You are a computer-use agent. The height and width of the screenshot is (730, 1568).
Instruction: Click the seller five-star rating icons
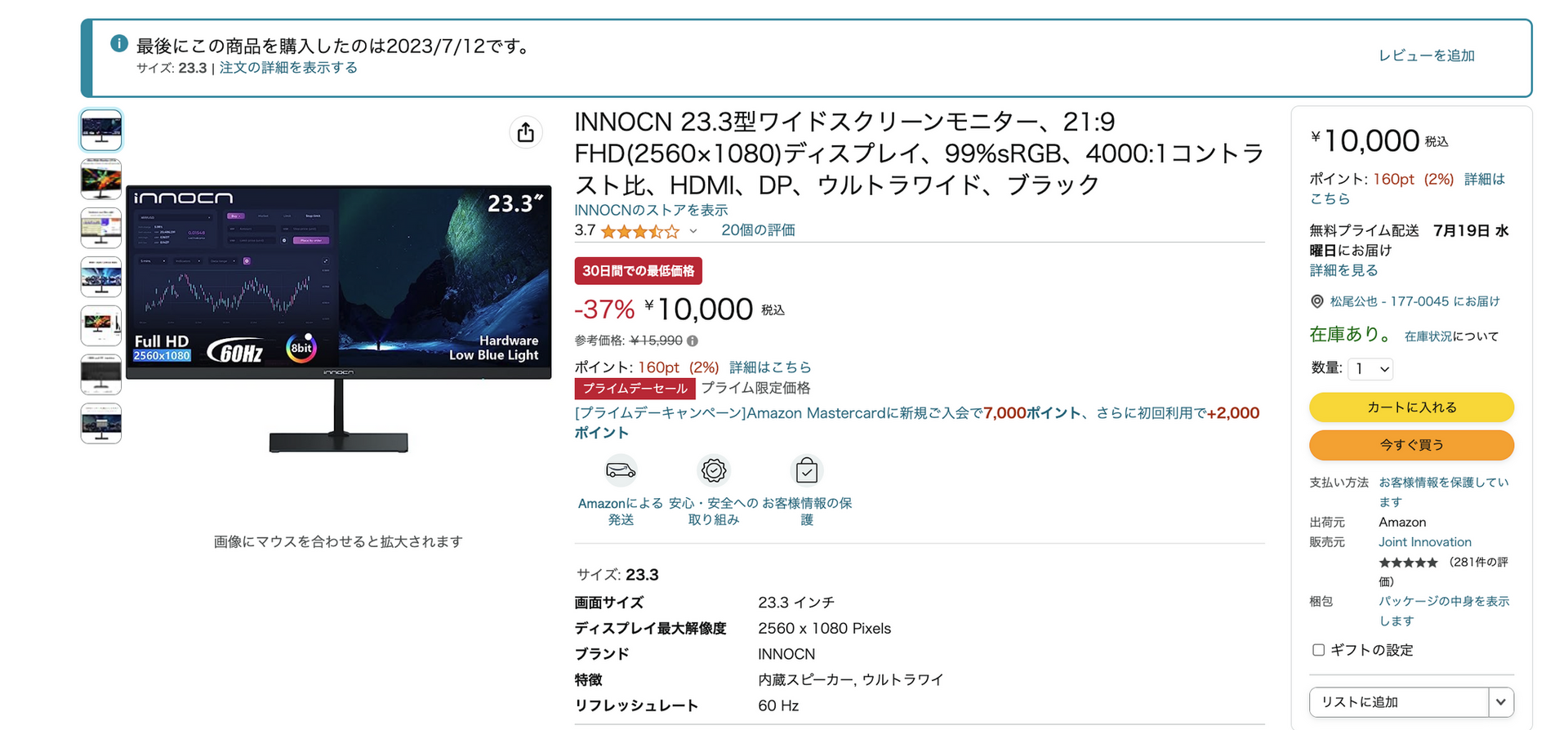tap(1408, 563)
